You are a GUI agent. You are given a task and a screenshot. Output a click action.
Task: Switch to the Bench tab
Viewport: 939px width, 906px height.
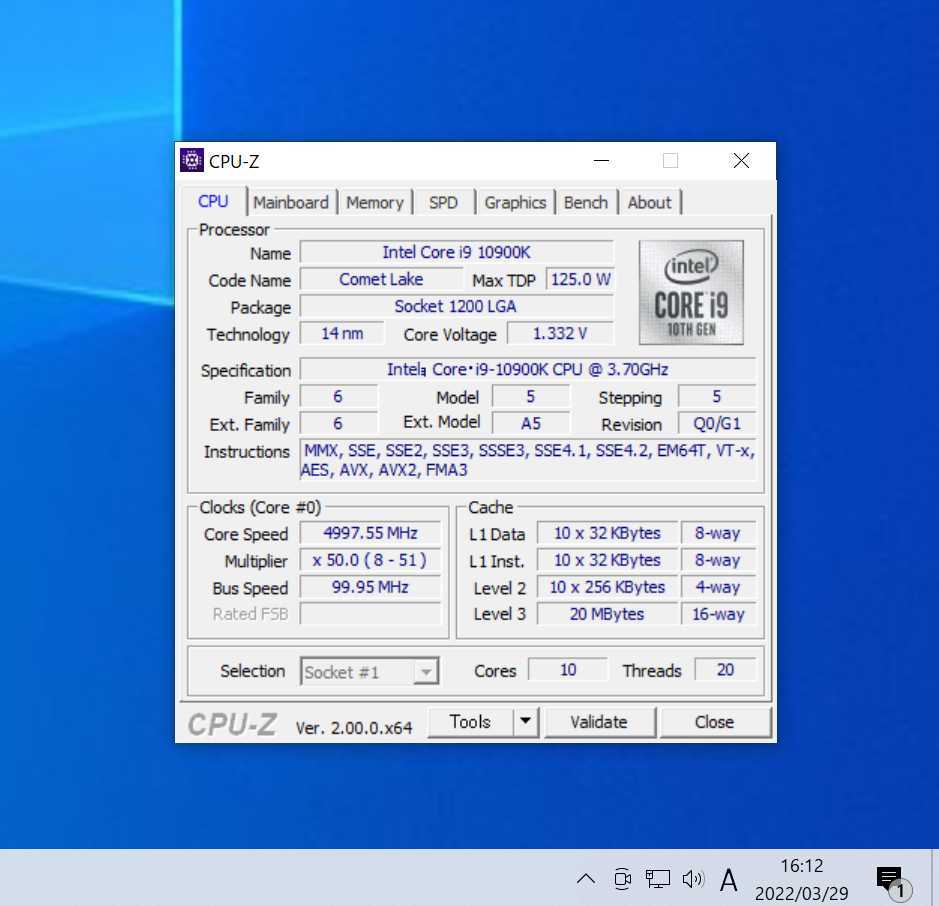[586, 202]
